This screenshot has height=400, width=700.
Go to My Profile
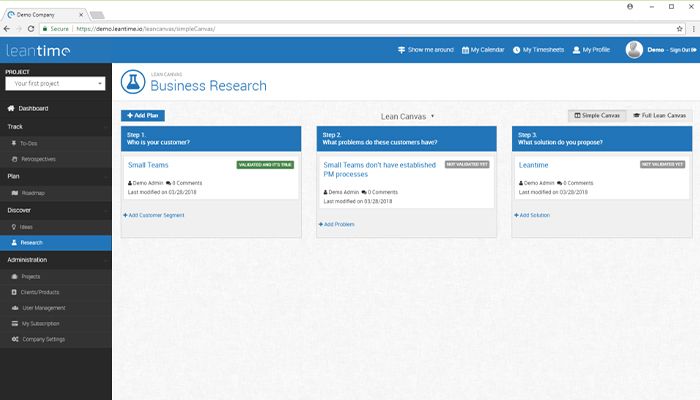591,50
